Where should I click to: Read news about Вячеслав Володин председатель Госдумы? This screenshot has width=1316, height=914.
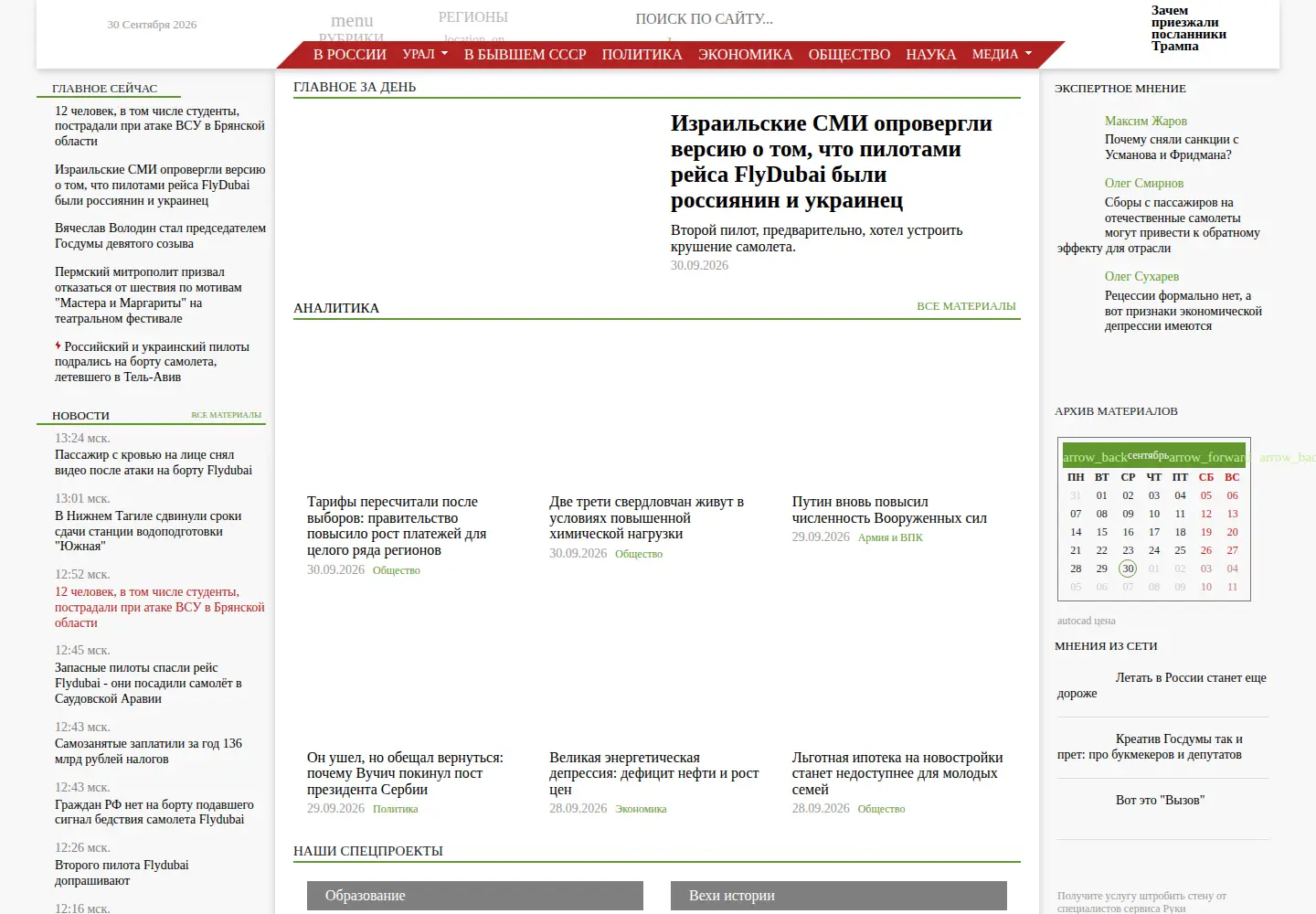point(160,236)
